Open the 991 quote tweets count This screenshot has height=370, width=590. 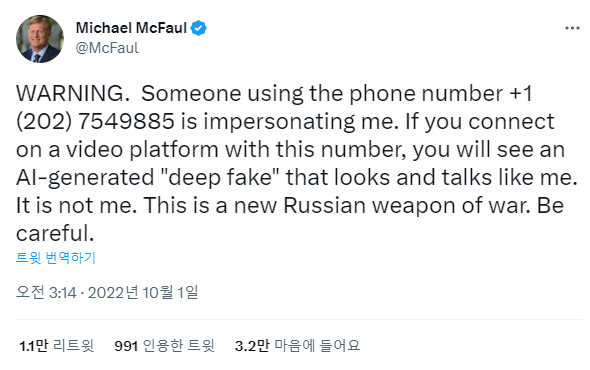pos(126,346)
